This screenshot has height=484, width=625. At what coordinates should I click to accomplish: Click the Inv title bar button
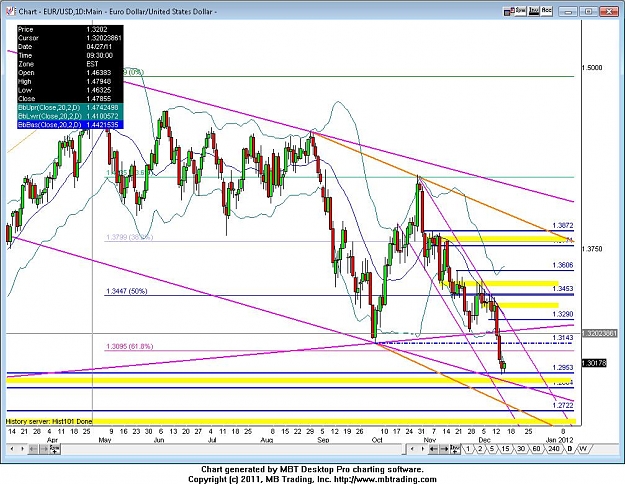[x=534, y=11]
